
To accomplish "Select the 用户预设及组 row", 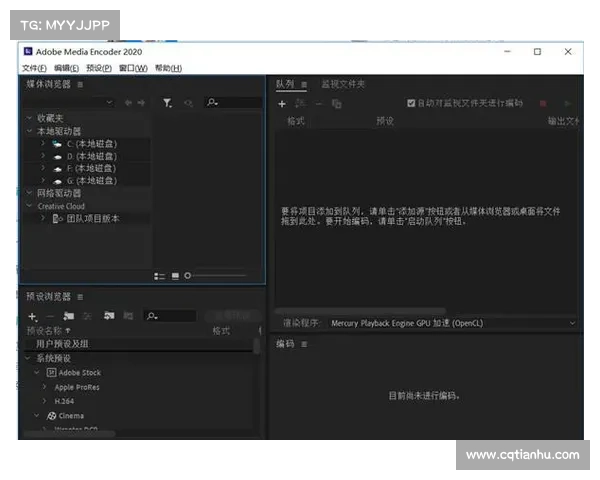I will (x=139, y=344).
